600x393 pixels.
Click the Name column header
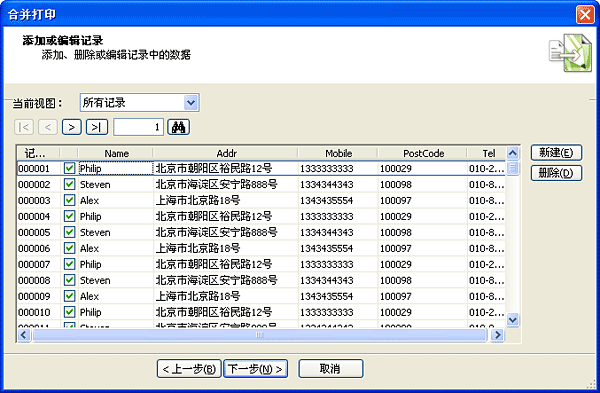point(116,153)
